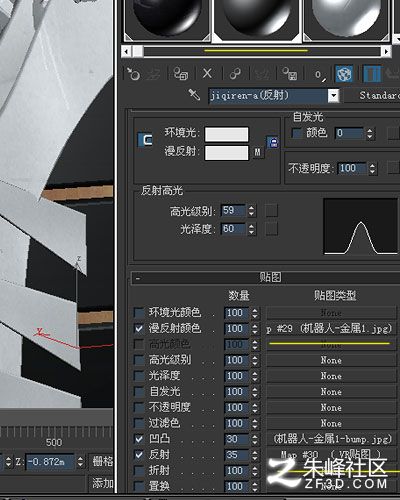Image resolution: width=400 pixels, height=500 pixels.
Task: Click the Make Unique chain icon
Action: point(235,74)
